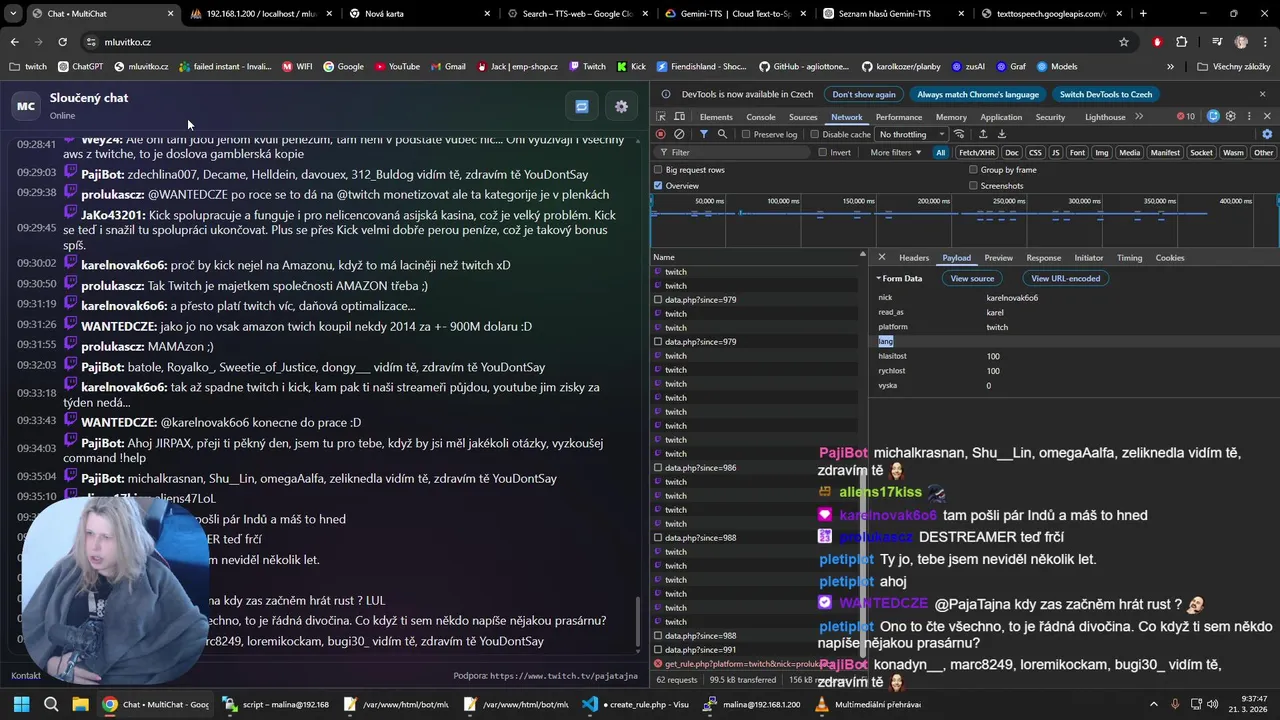Select the failed get_rule.php request
Image resolution: width=1280 pixels, height=720 pixels.
[756, 664]
